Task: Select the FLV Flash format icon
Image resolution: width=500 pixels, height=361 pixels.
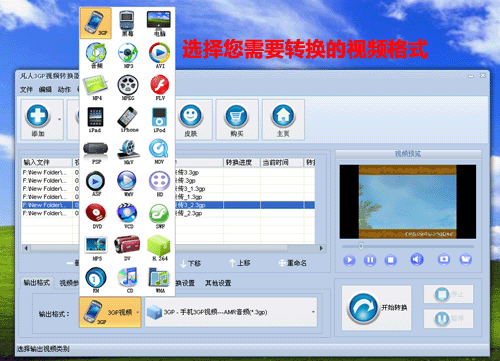Action: pos(160,87)
